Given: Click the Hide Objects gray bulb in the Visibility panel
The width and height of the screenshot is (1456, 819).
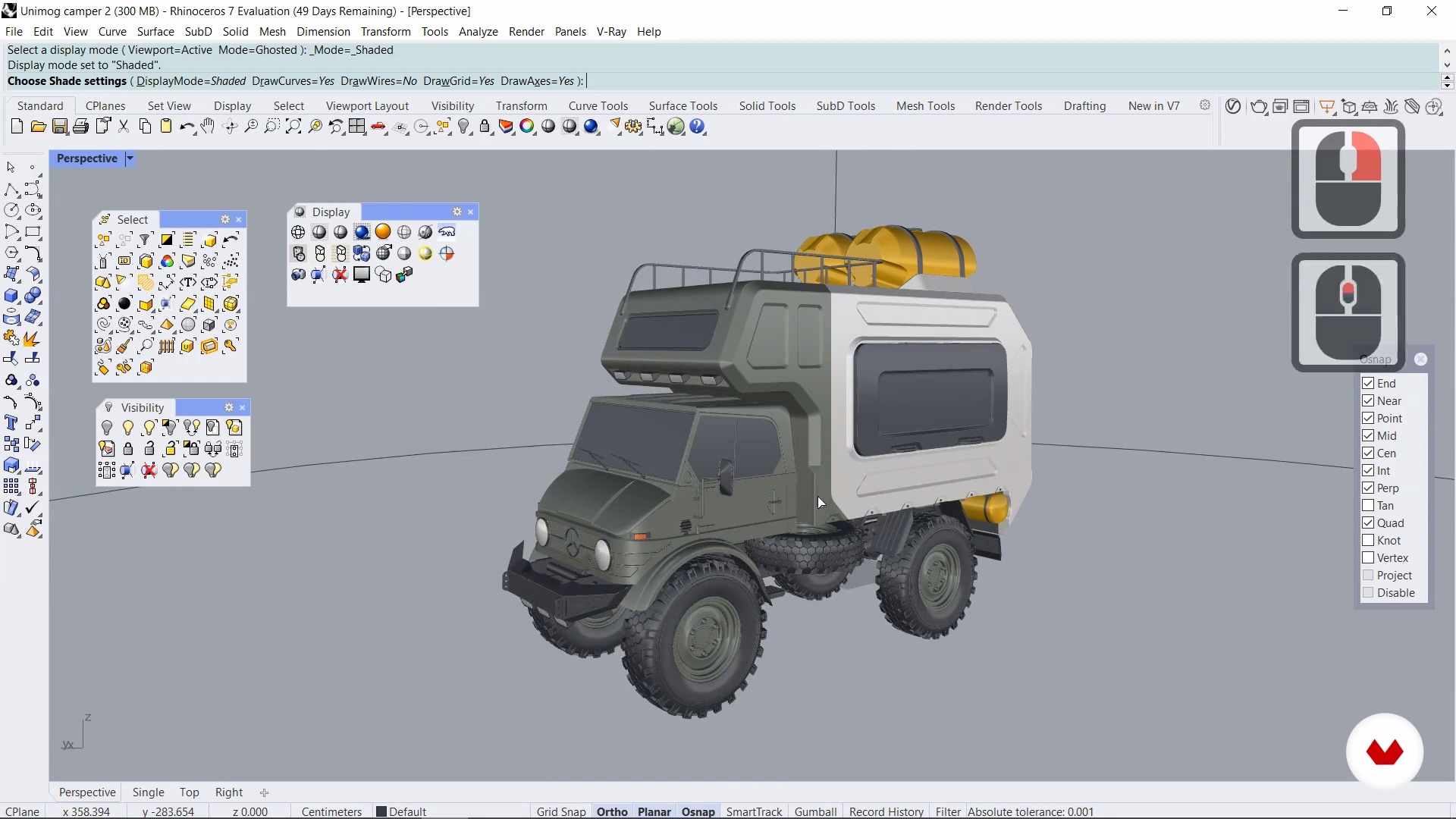Looking at the screenshot, I should 107,428.
